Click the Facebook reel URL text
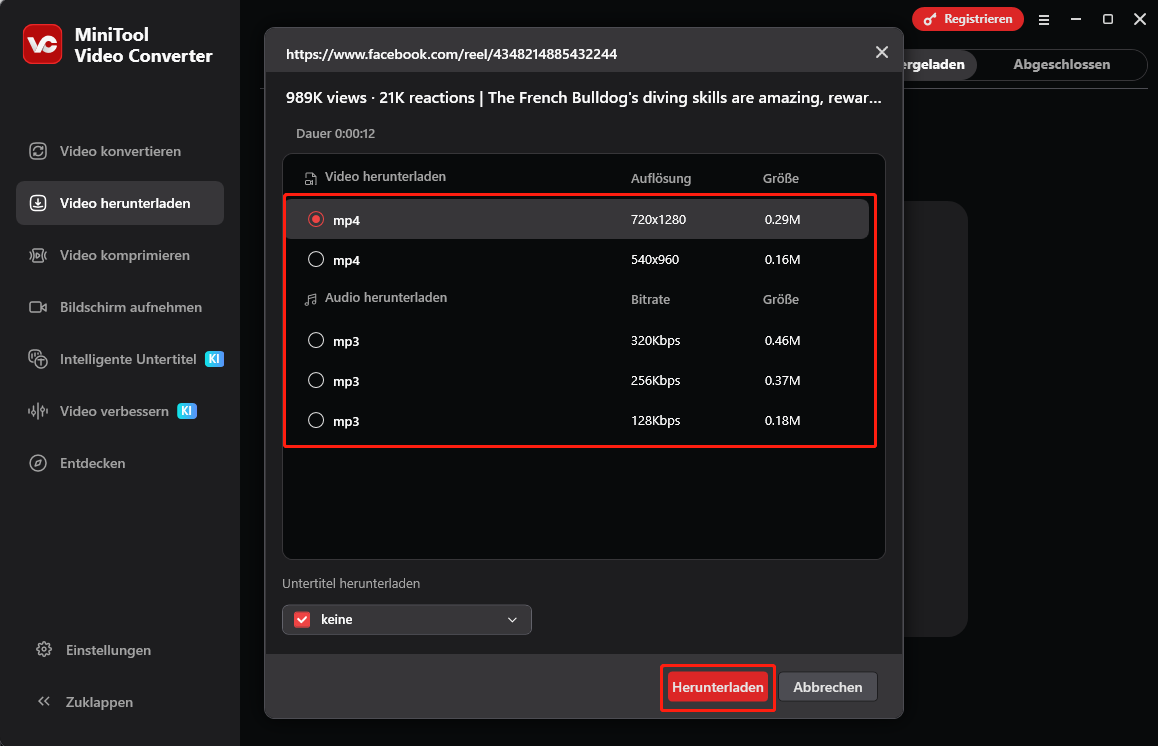This screenshot has width=1158, height=746. pos(451,54)
